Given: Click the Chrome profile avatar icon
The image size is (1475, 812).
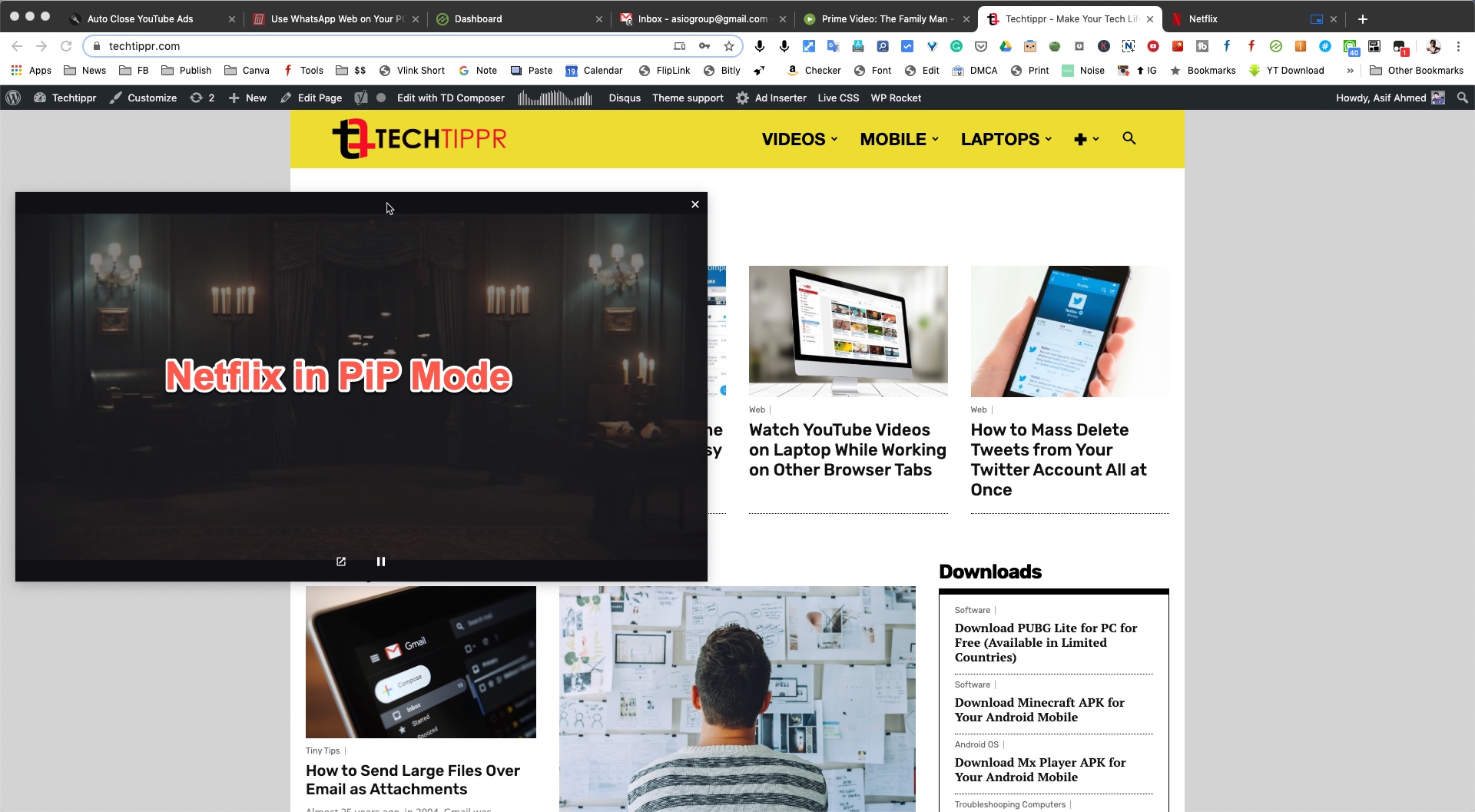Looking at the screenshot, I should (1433, 46).
